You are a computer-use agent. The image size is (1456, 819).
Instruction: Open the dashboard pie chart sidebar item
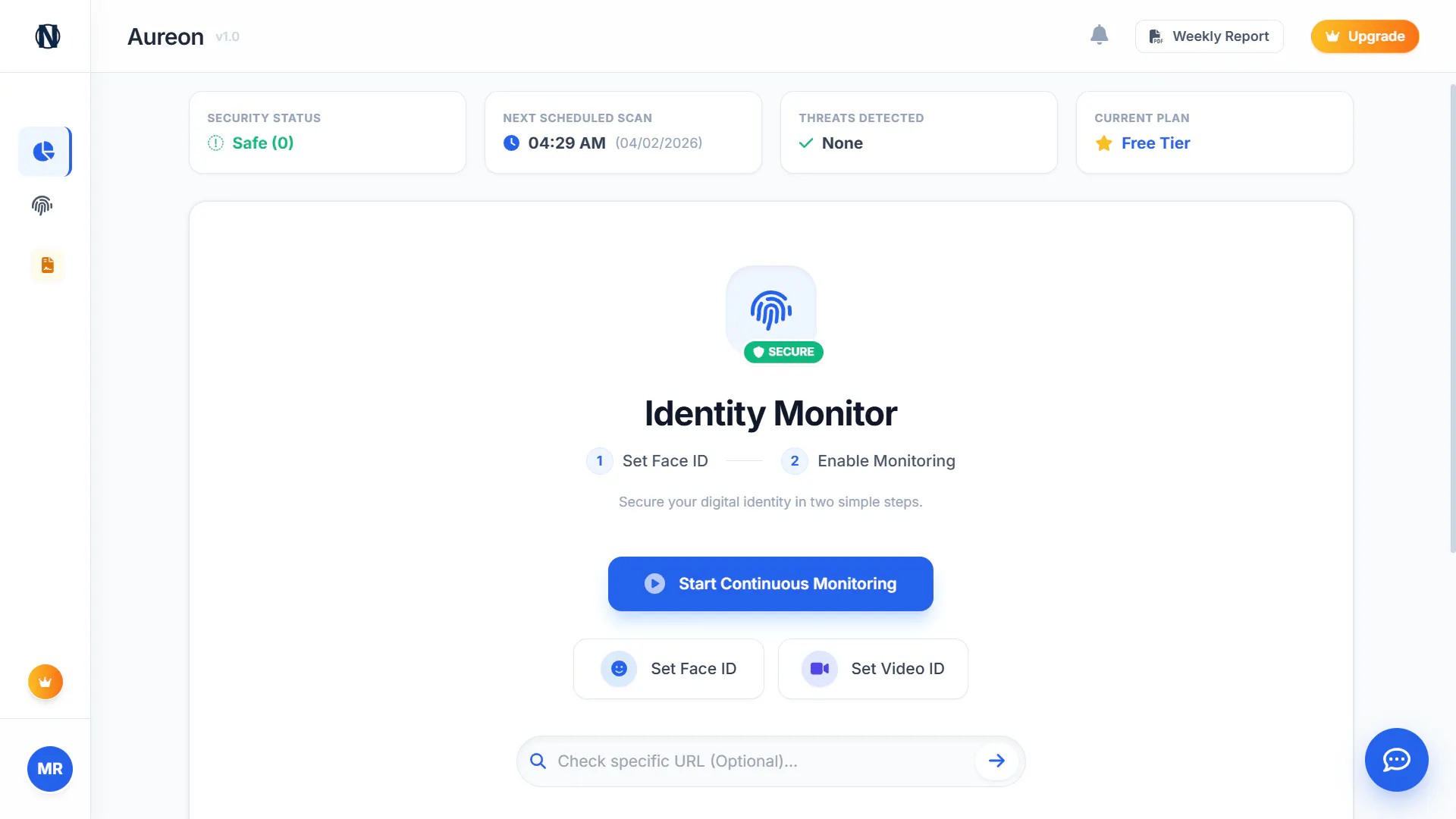click(44, 152)
